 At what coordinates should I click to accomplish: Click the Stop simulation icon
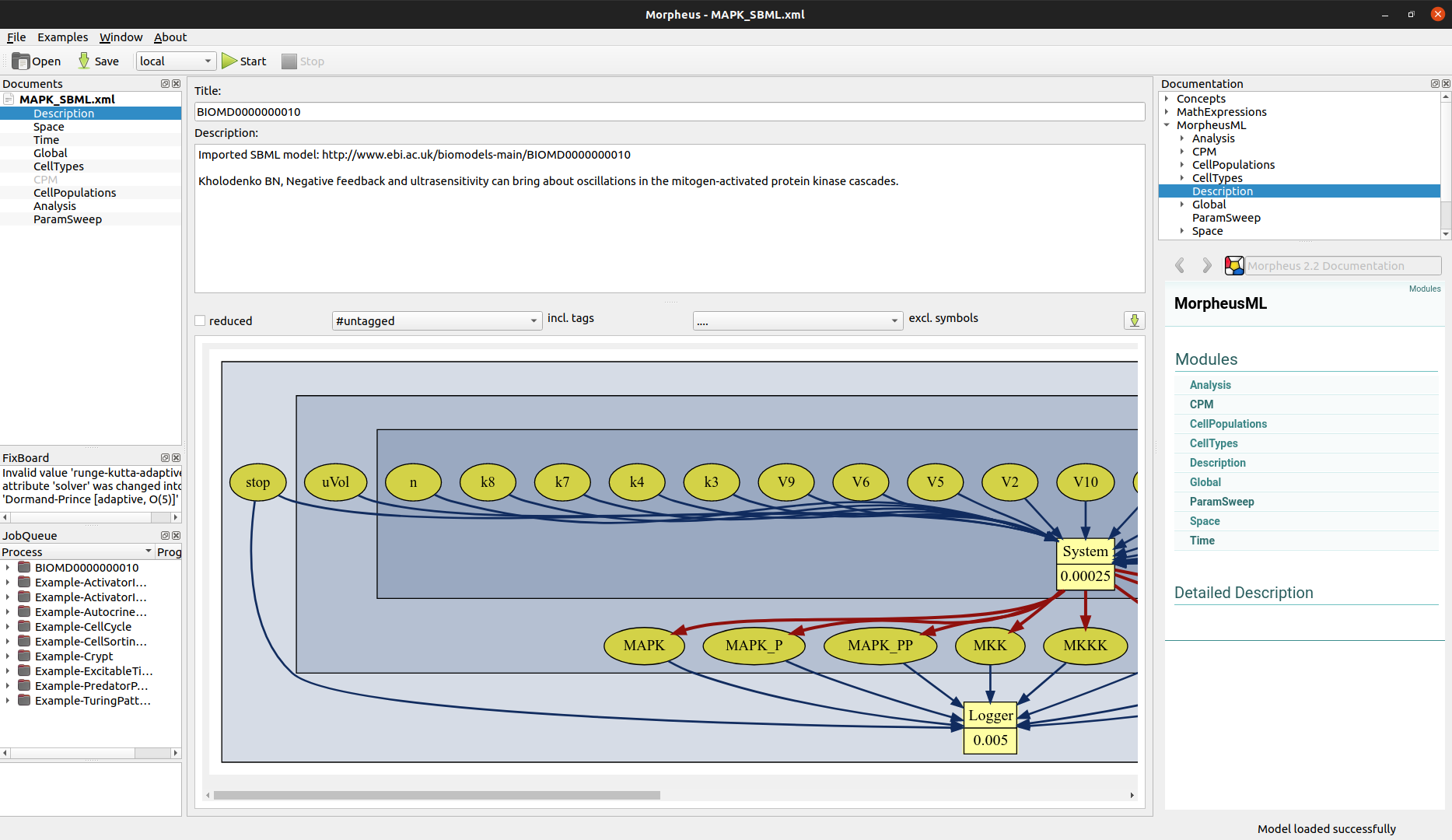coord(289,61)
